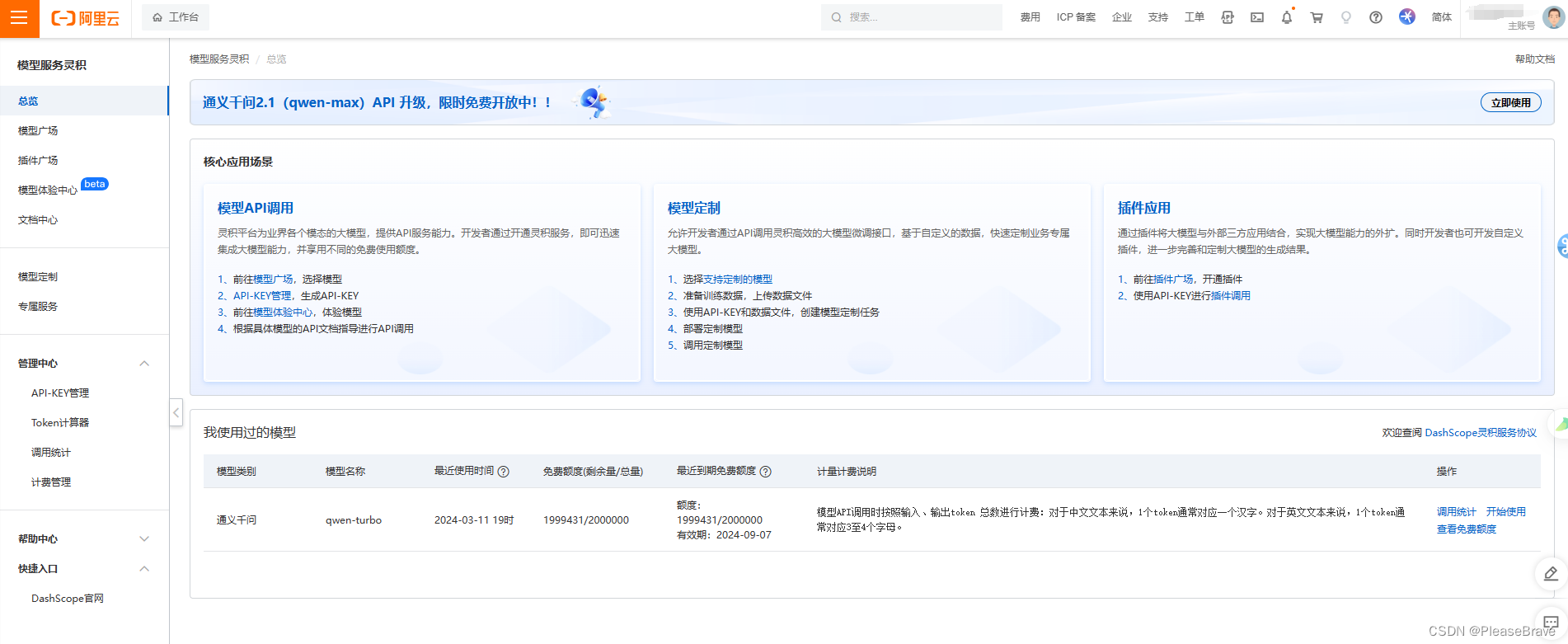The width and height of the screenshot is (1568, 644).
Task: Collapse the sidebar with the arrow handle
Action: click(176, 412)
